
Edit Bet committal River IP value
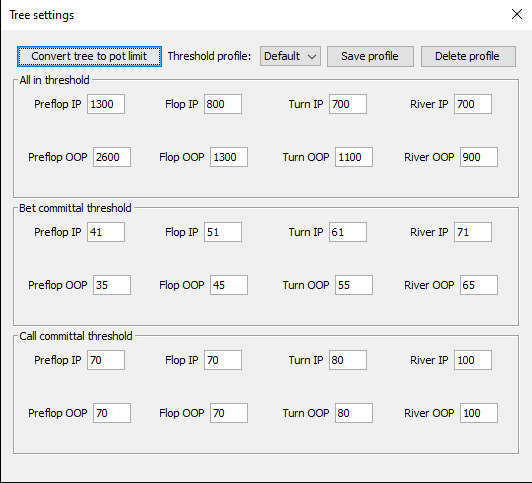[473, 232]
